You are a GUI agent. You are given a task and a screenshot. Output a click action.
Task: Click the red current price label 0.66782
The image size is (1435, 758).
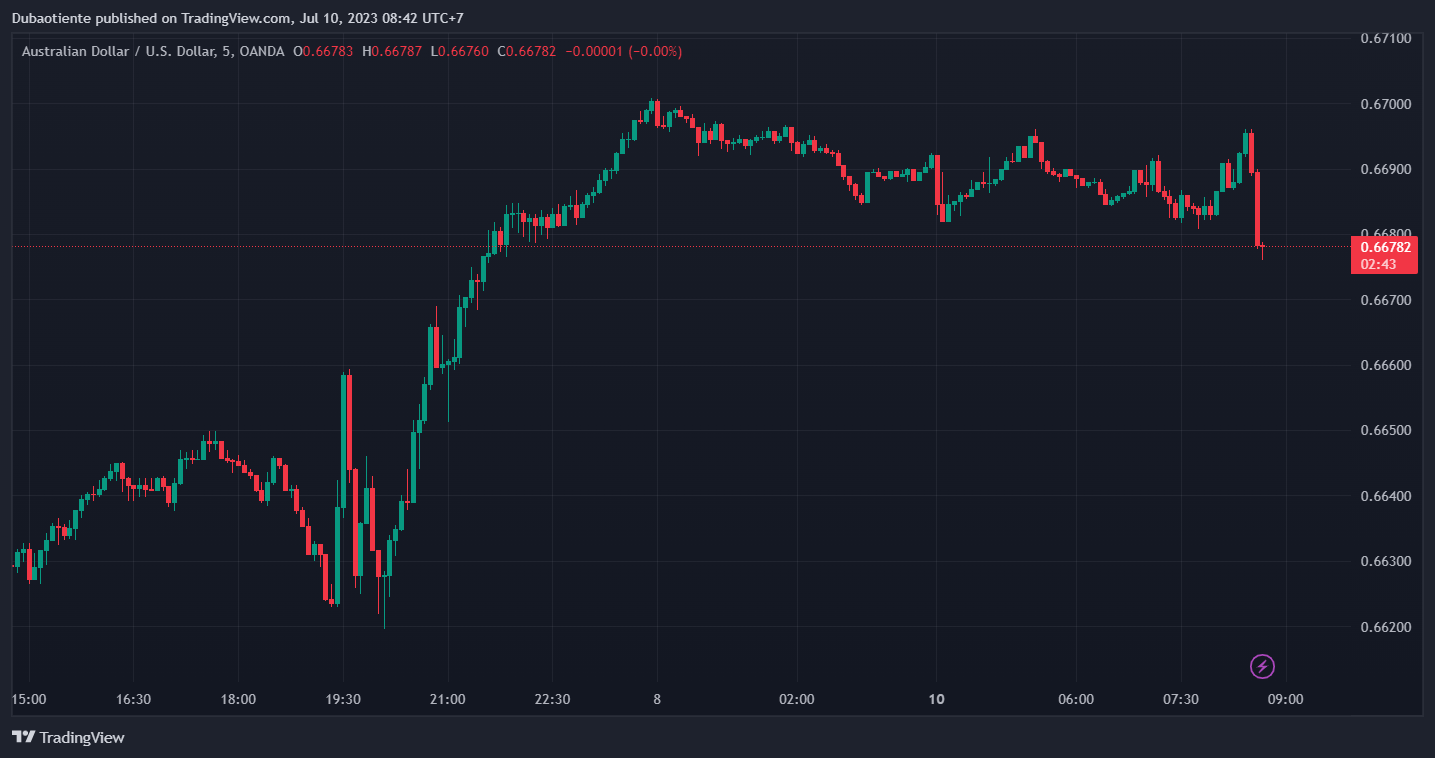pyautogui.click(x=1385, y=247)
